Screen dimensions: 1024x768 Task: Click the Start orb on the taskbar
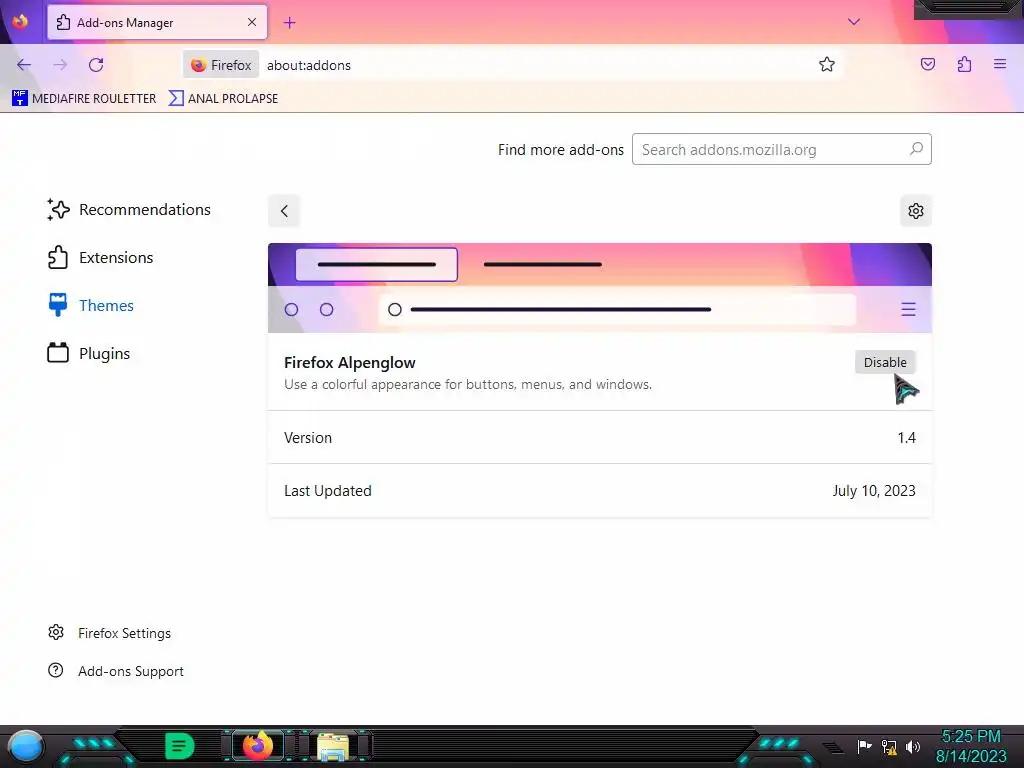tap(26, 746)
